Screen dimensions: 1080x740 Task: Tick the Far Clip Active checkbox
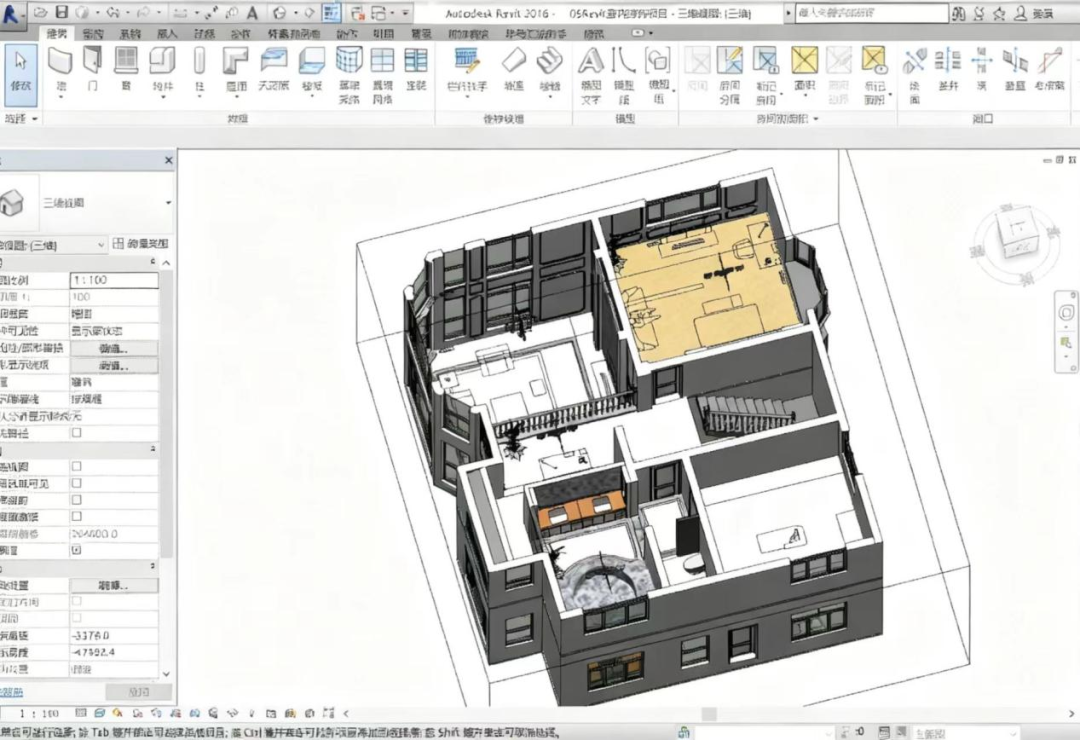pos(77,516)
